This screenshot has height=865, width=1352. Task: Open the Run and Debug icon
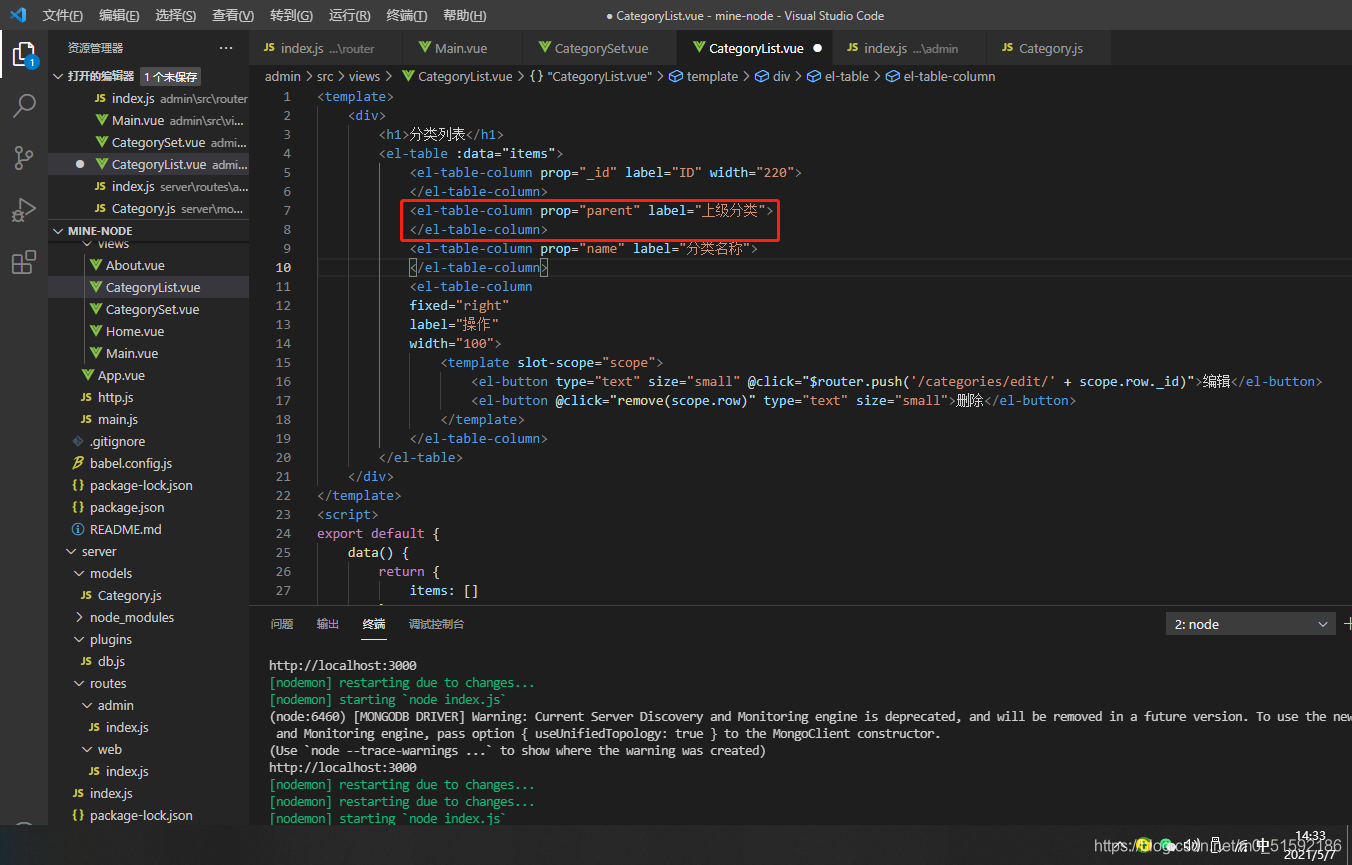tap(24, 210)
